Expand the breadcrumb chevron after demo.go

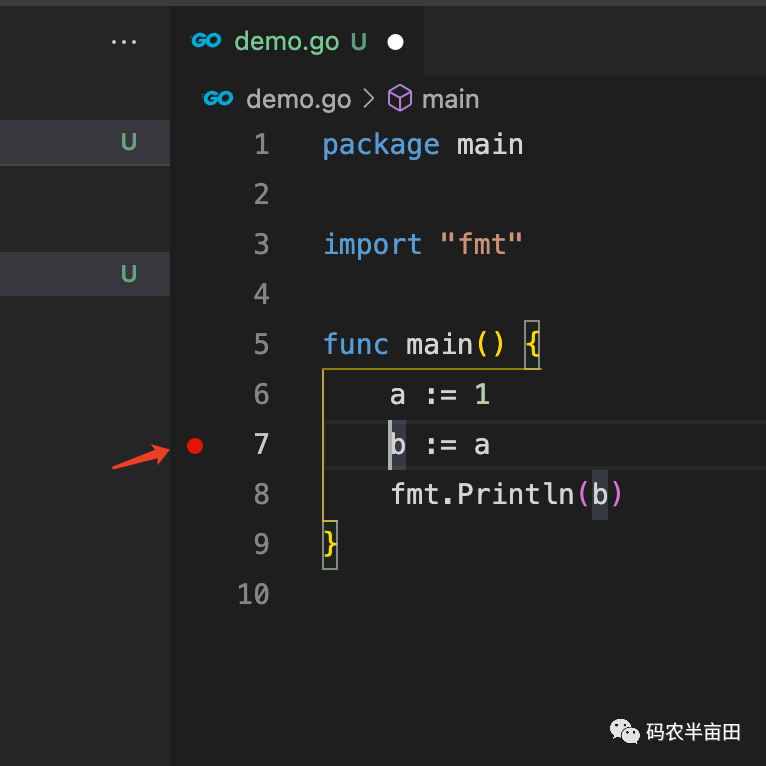click(x=368, y=99)
